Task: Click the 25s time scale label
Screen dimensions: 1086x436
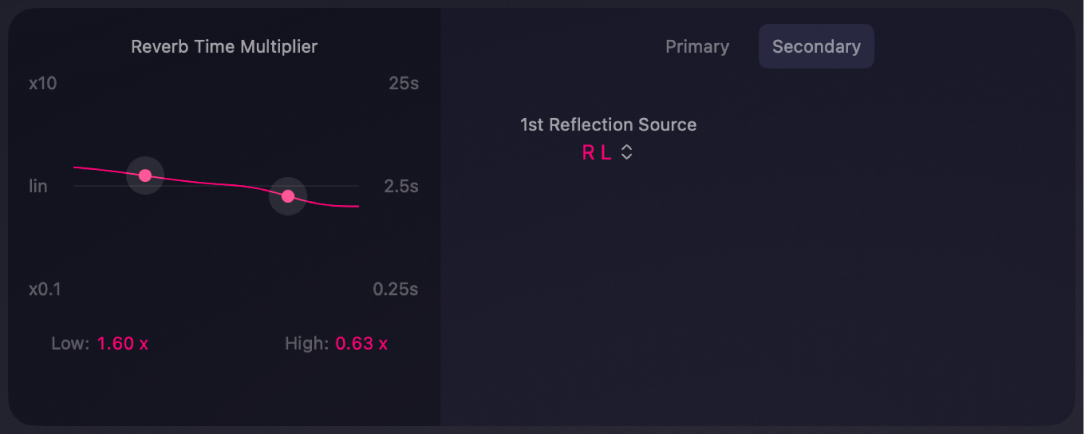Action: pos(403,83)
